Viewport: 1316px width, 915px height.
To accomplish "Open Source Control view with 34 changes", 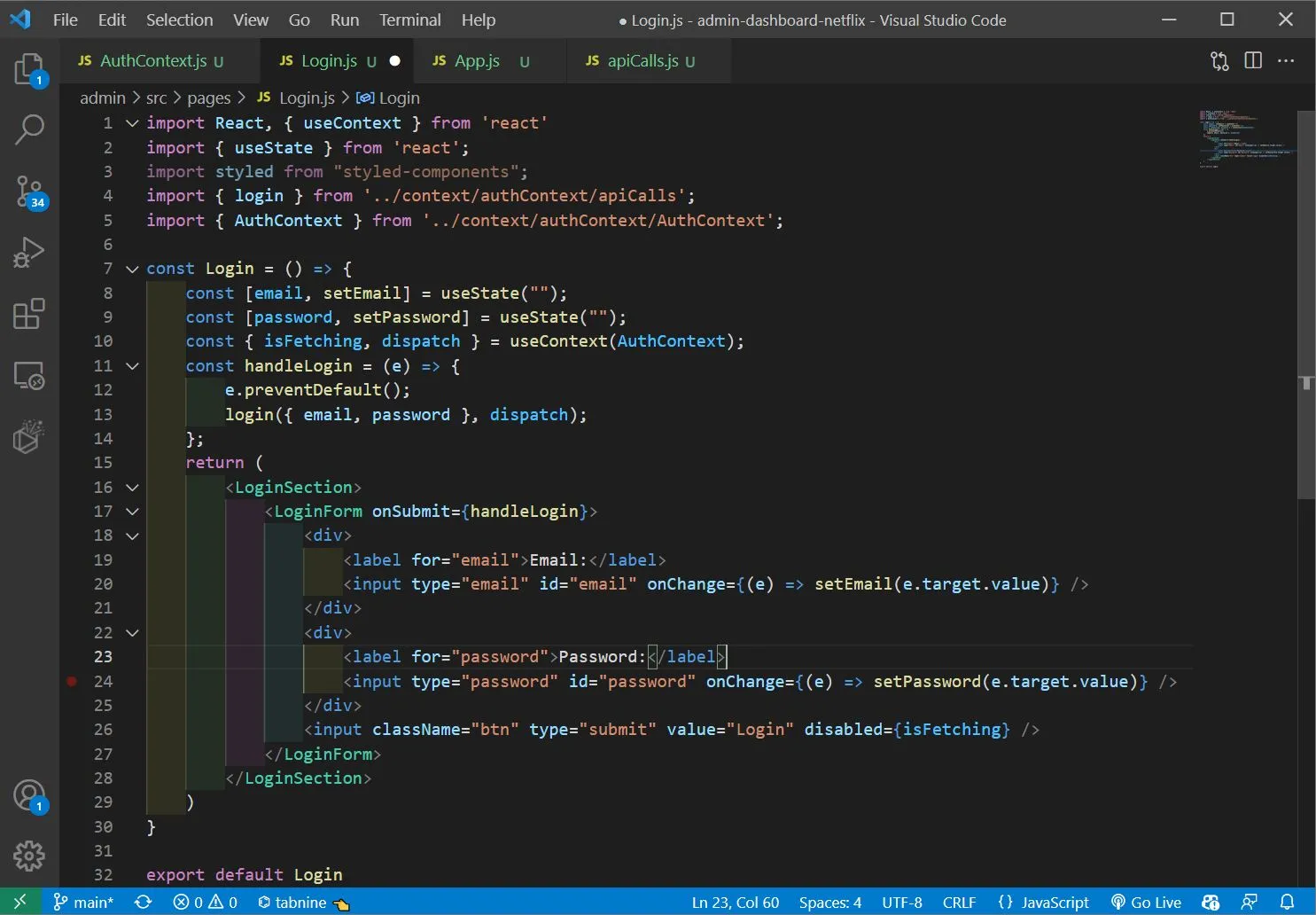I will click(x=29, y=192).
